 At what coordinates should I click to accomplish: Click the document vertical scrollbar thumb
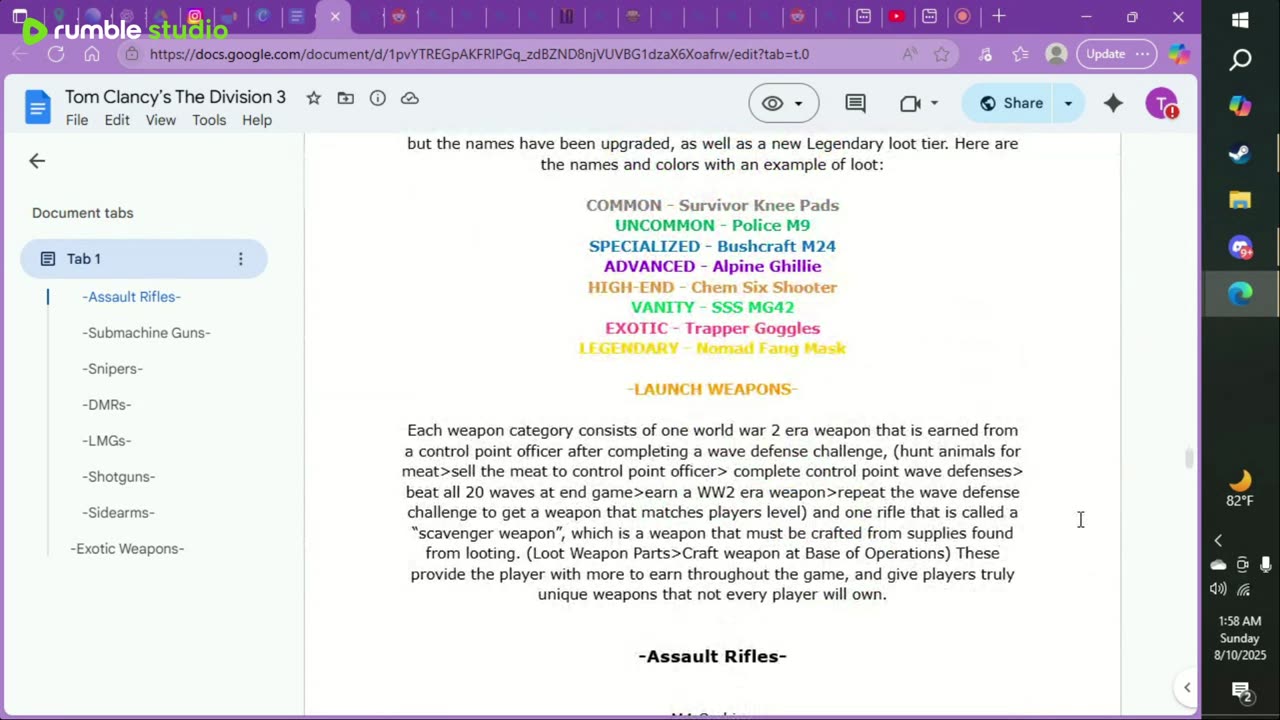(1188, 459)
